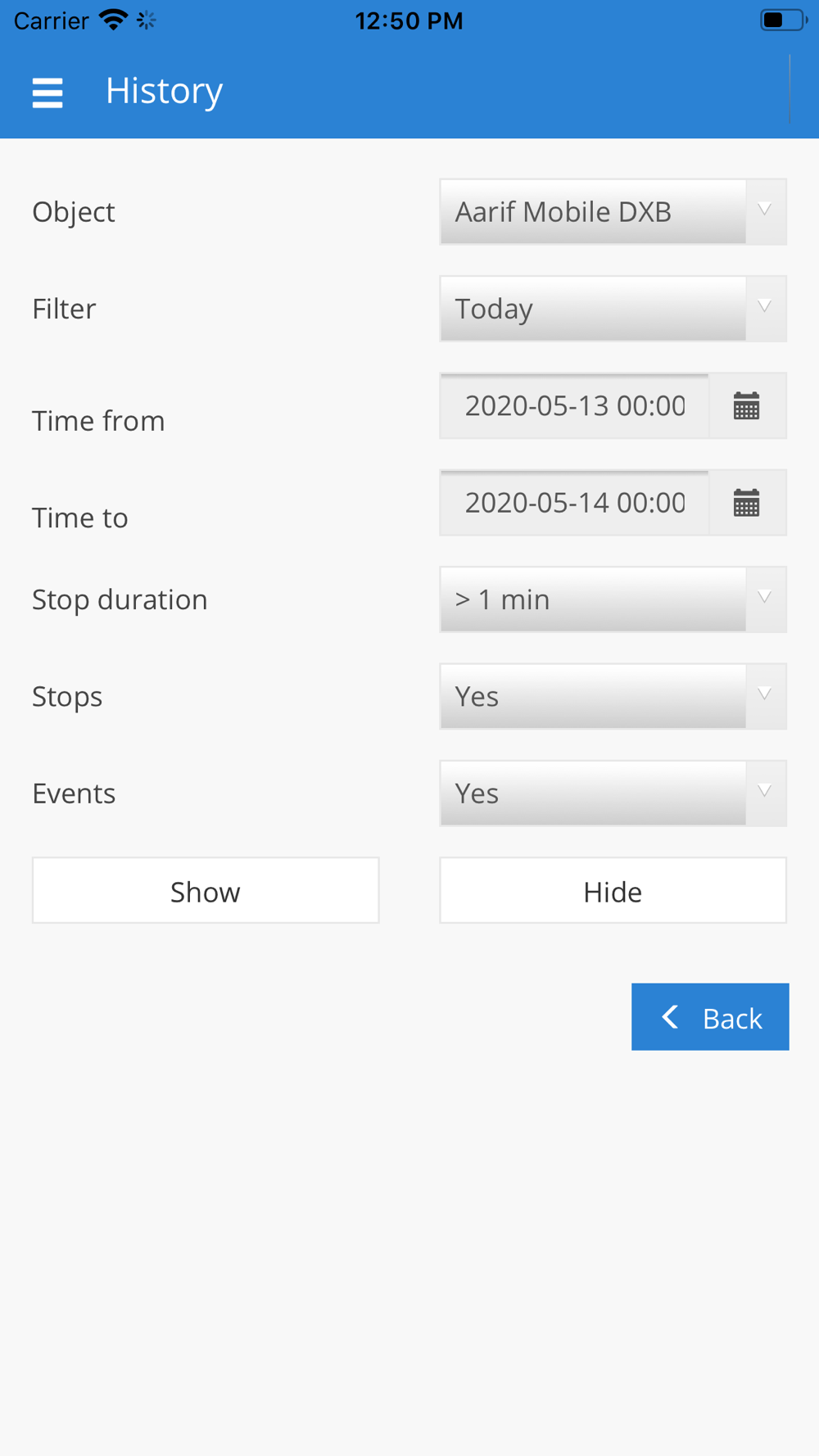
Task: Open the hamburger menu icon
Action: point(48,93)
